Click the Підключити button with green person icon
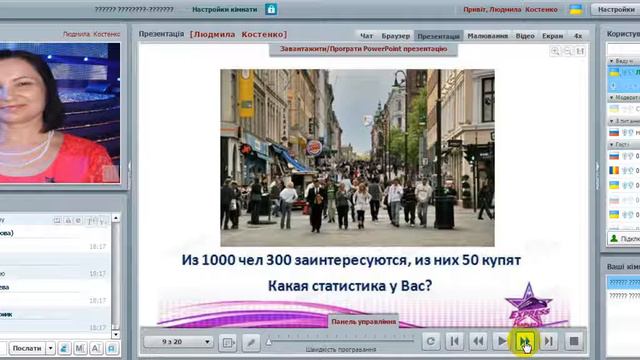 click(x=624, y=238)
